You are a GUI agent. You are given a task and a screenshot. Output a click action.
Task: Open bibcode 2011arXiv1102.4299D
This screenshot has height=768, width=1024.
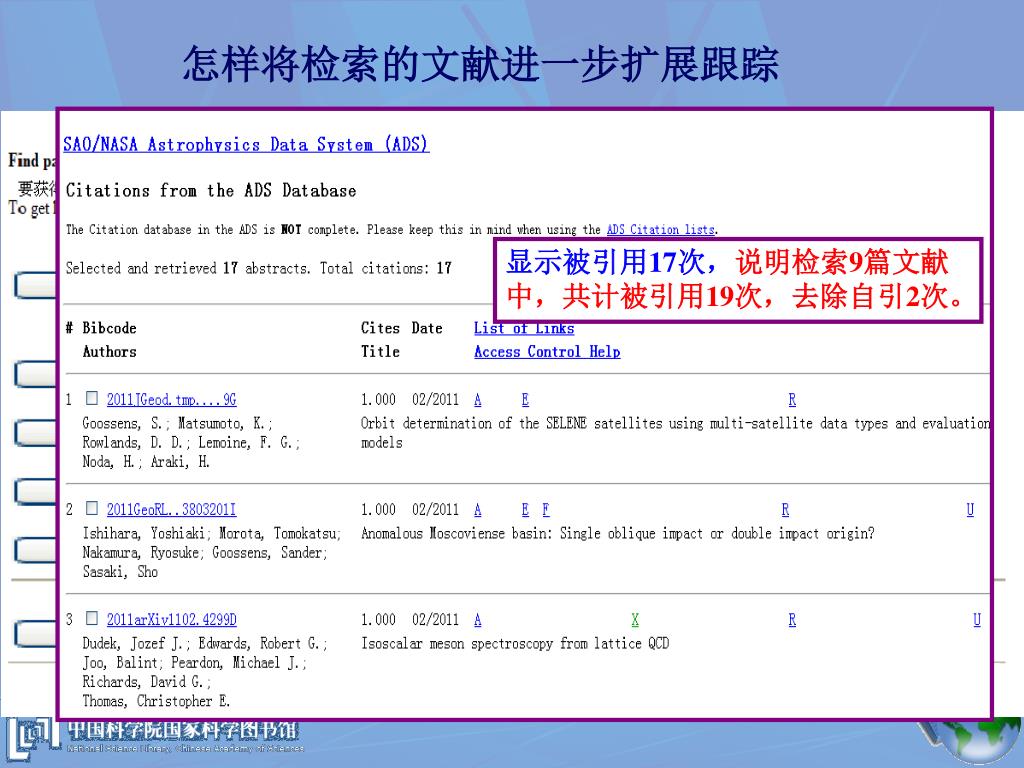[172, 620]
